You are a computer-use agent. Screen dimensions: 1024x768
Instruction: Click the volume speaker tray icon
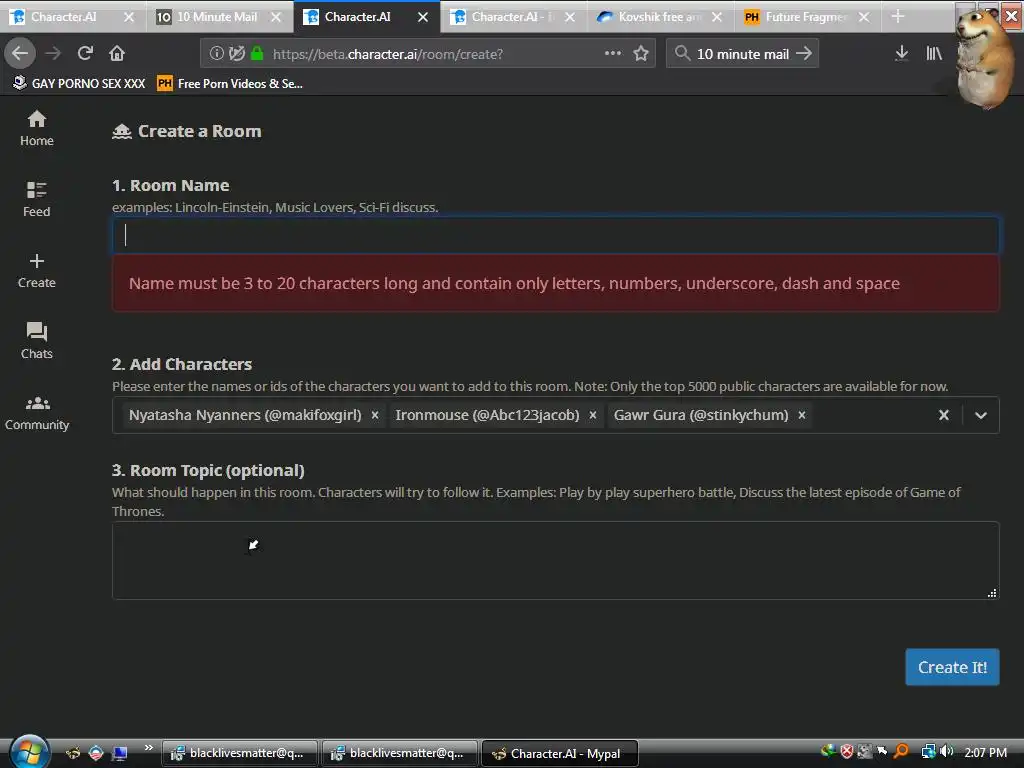coord(947,752)
